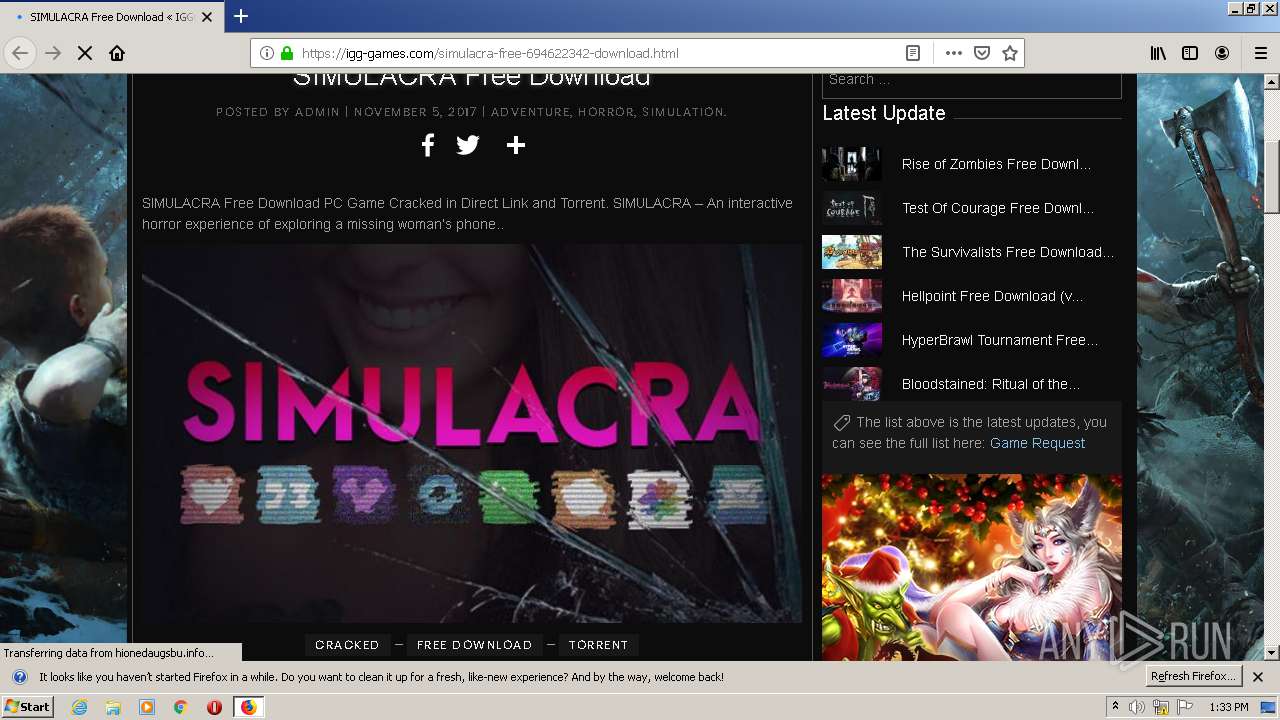Open the ADMIN author link

tap(317, 112)
